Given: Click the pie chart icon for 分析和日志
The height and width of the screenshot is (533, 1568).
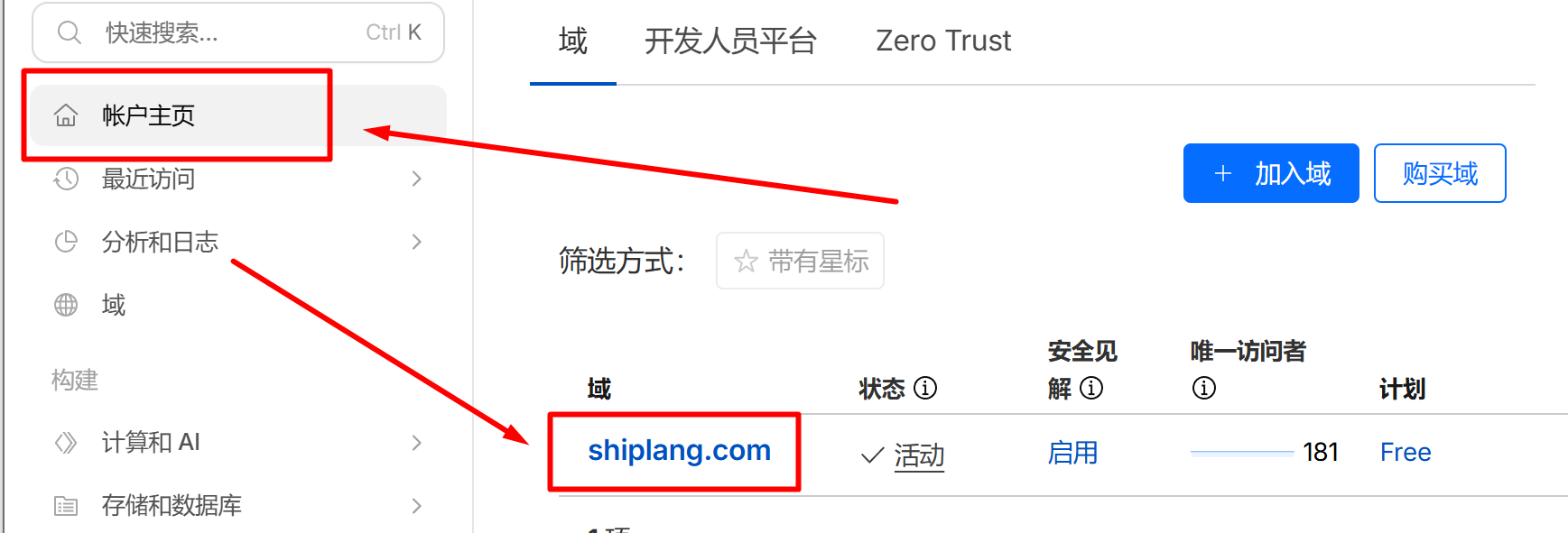Looking at the screenshot, I should point(66,242).
